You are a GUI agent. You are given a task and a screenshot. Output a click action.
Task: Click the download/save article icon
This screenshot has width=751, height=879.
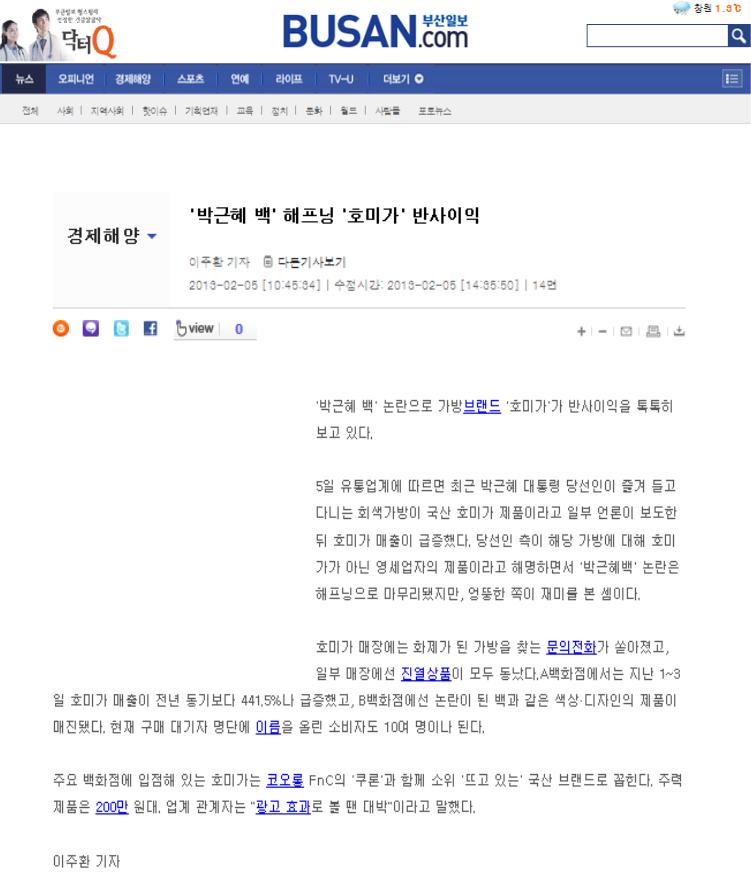click(x=679, y=330)
